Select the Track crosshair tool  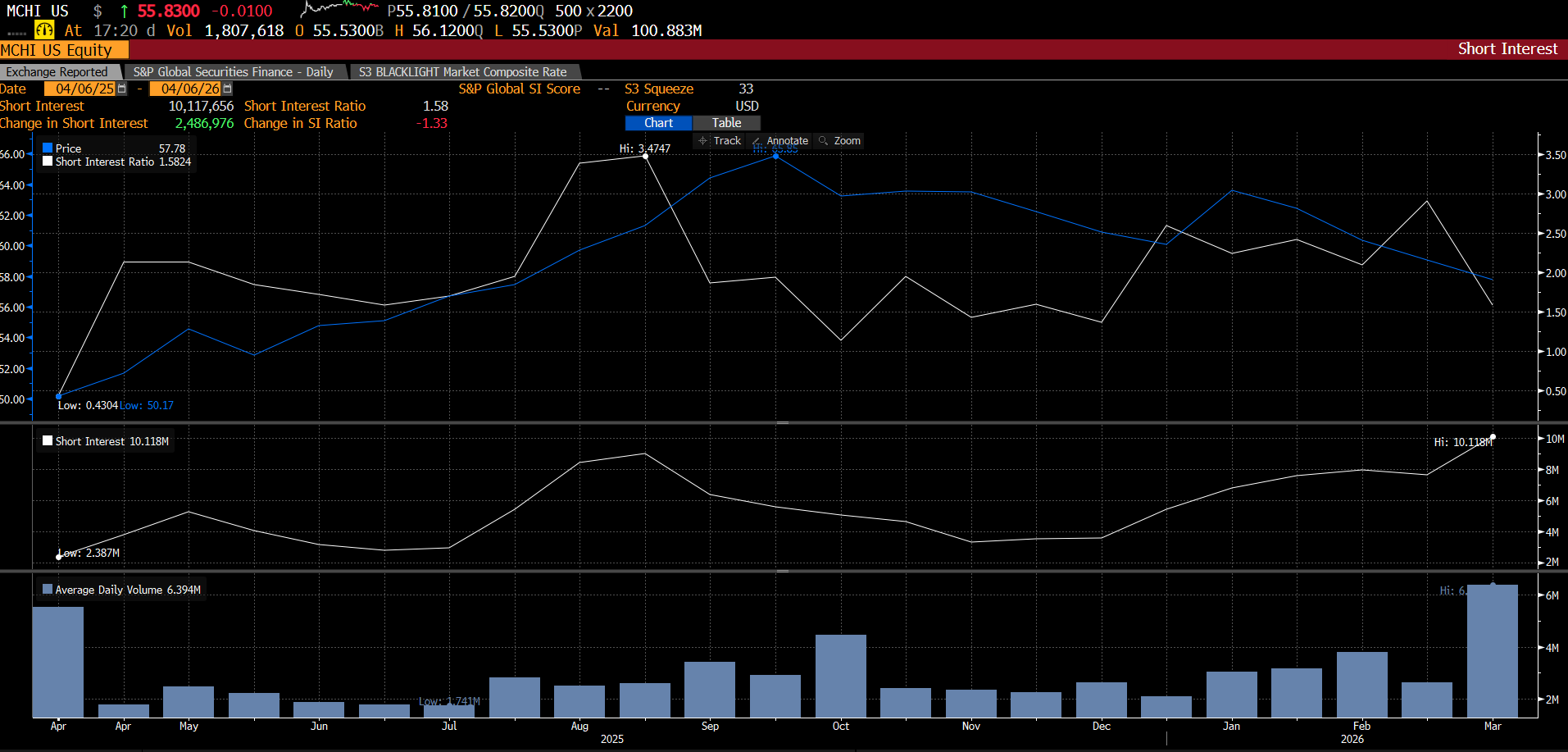click(x=719, y=140)
